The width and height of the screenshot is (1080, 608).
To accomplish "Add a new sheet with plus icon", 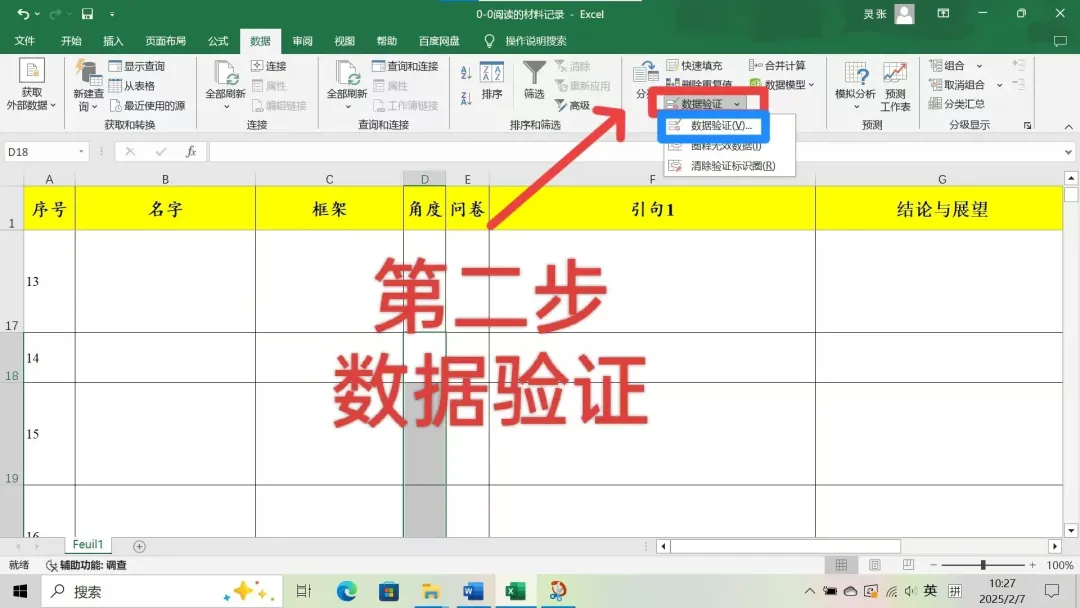I will pyautogui.click(x=139, y=546).
